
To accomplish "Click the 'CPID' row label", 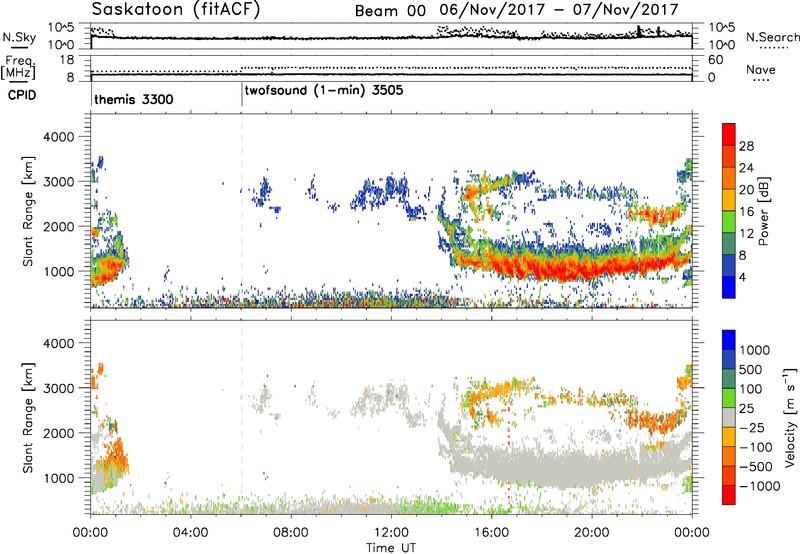I will (x=22, y=95).
